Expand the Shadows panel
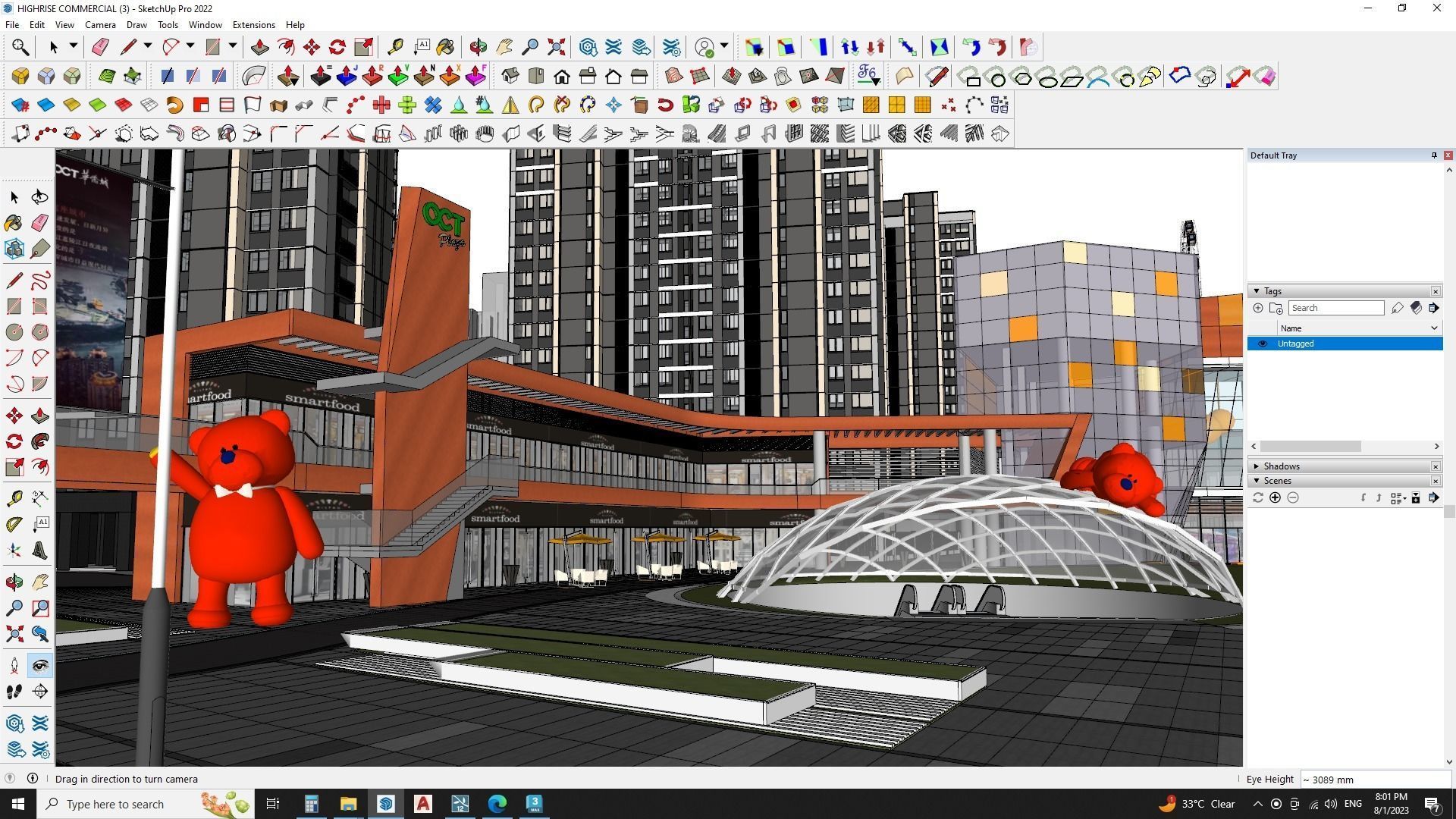Image resolution: width=1456 pixels, height=819 pixels. pos(1257,466)
